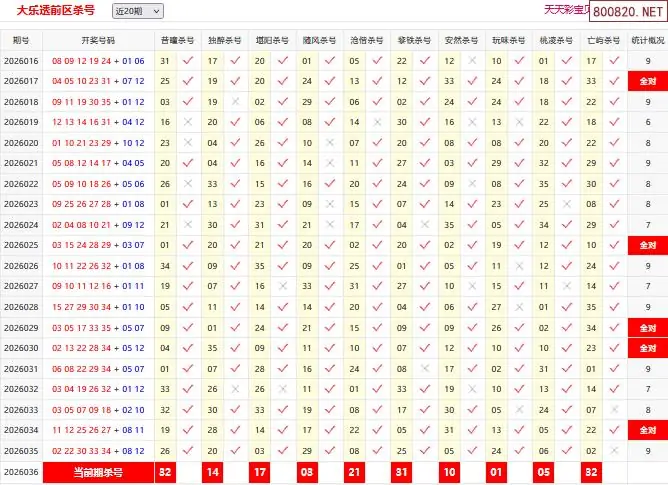
Task: Click the red 14 prediction under 独醉杀号
Action: (x=212, y=472)
